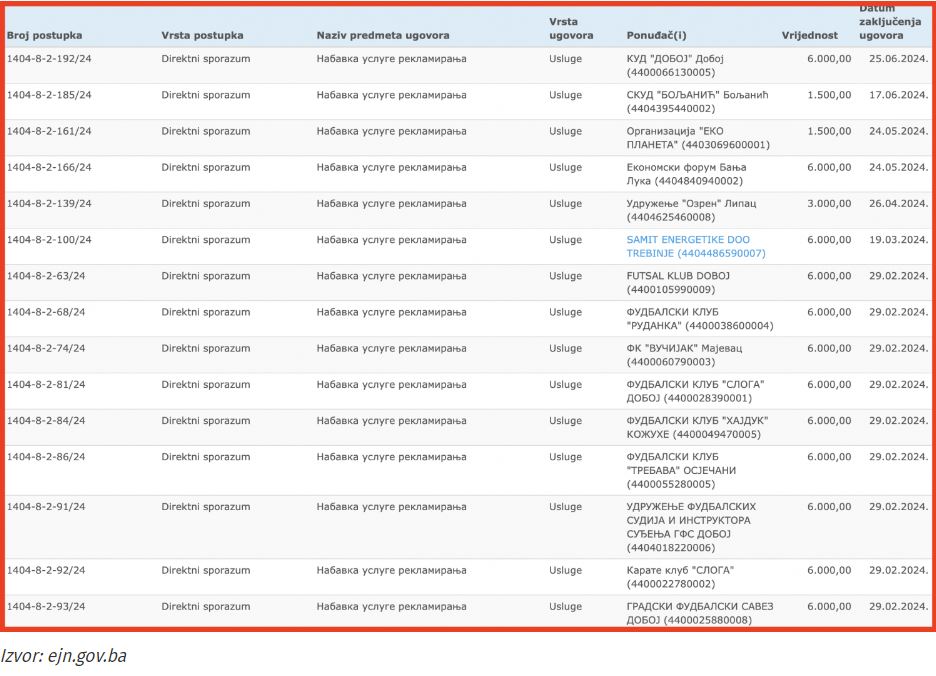Select supplier Економски форум Бања Лука
This screenshot has width=936, height=676.
click(686, 174)
